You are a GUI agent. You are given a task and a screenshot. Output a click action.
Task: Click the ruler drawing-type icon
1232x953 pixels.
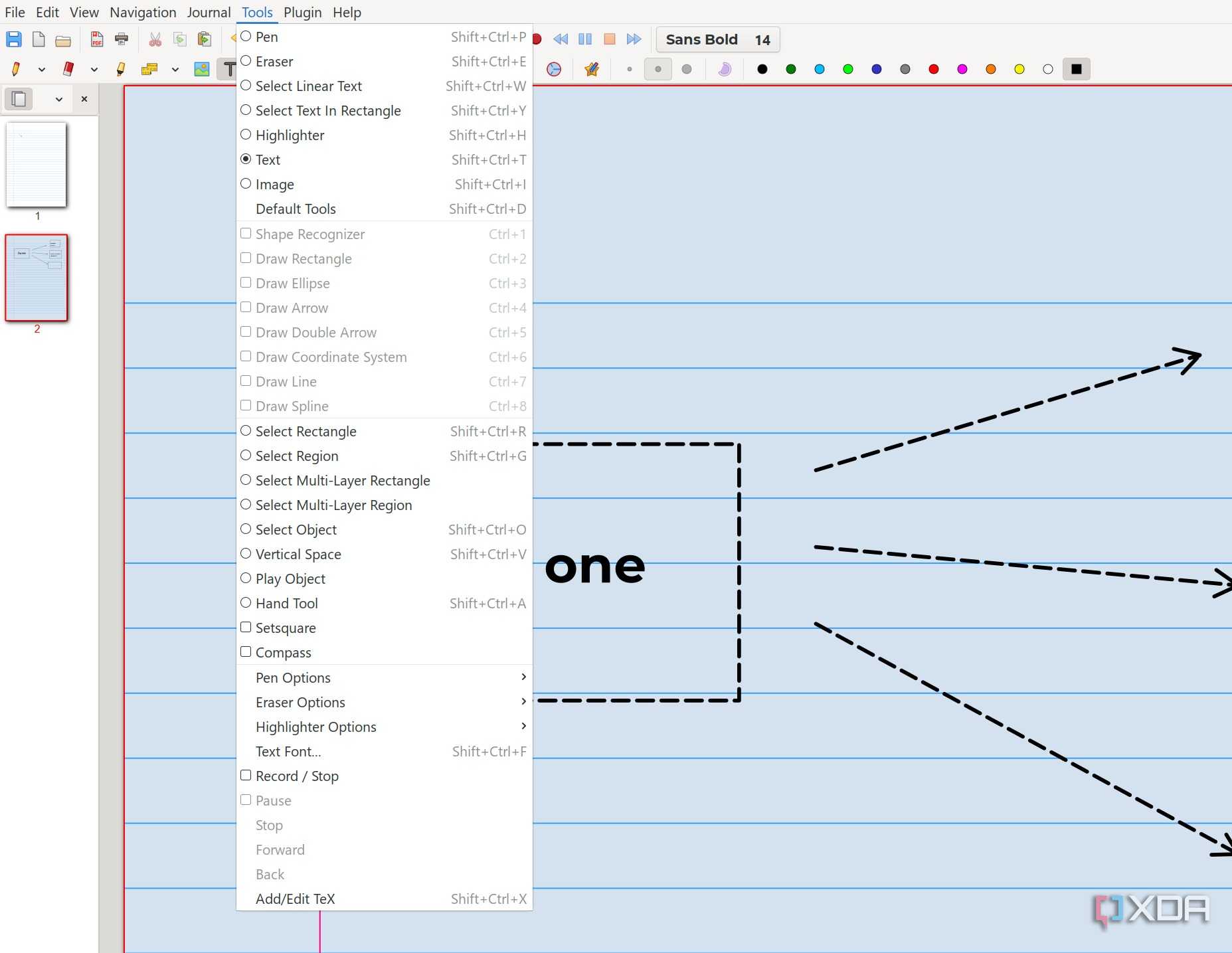(x=149, y=69)
